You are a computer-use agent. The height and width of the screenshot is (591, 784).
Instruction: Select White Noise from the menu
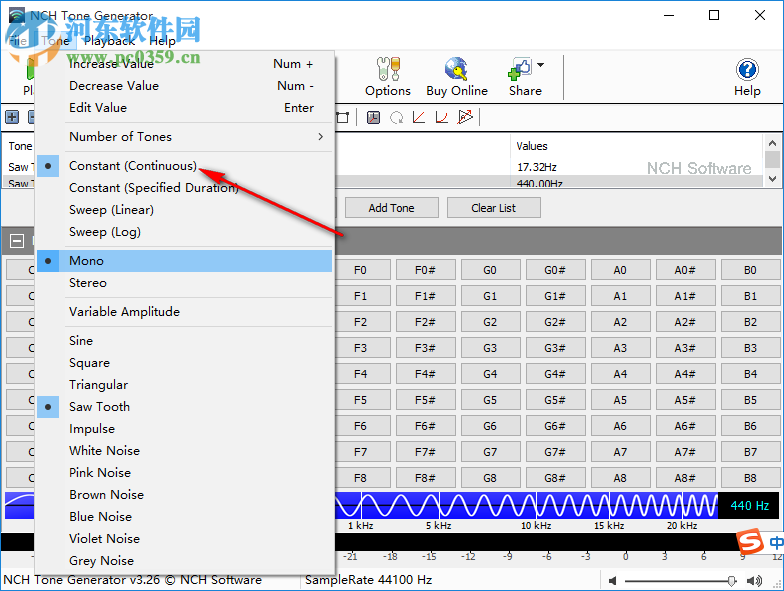[x=104, y=451]
